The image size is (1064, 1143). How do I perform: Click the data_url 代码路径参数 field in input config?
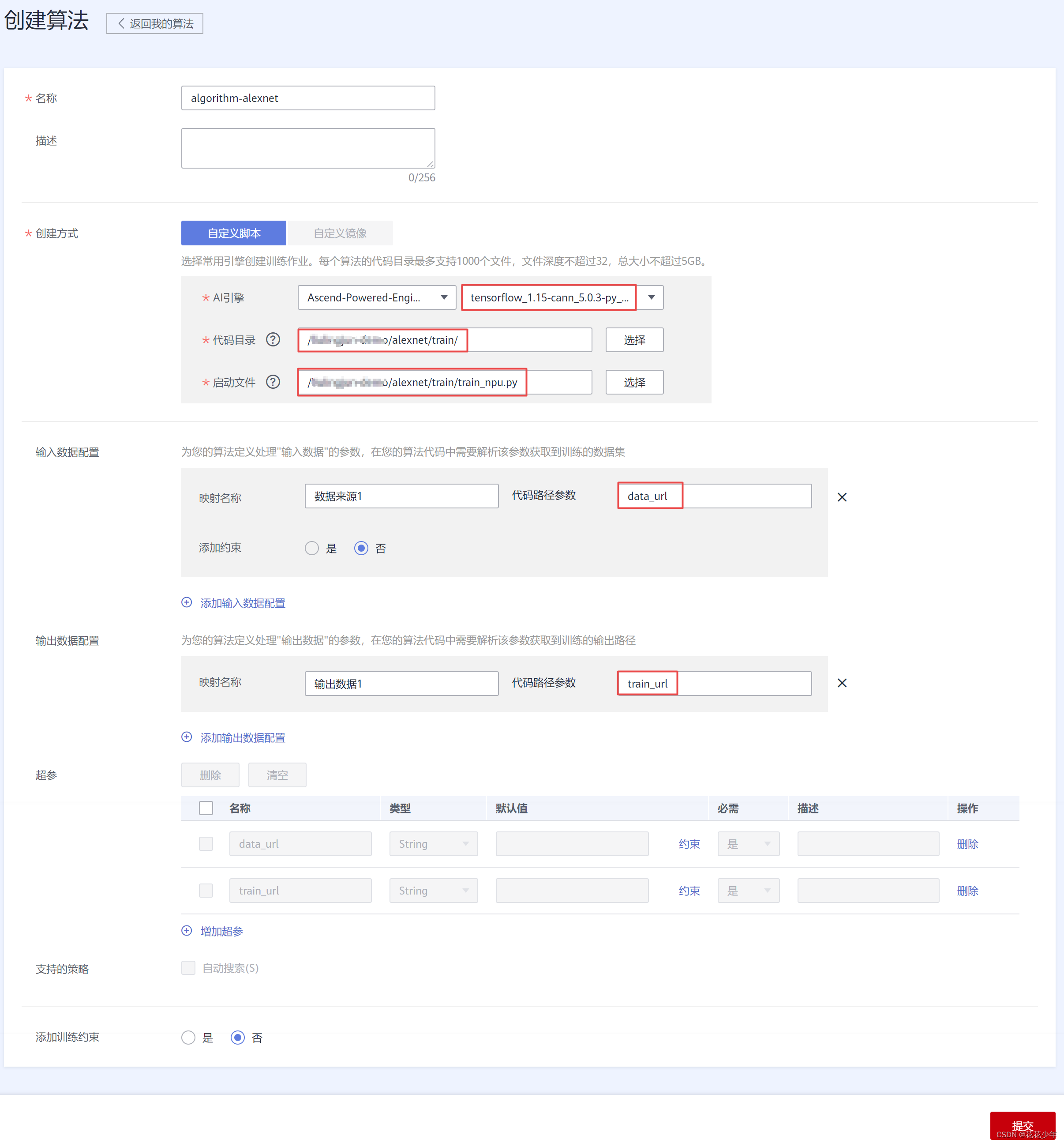click(715, 496)
